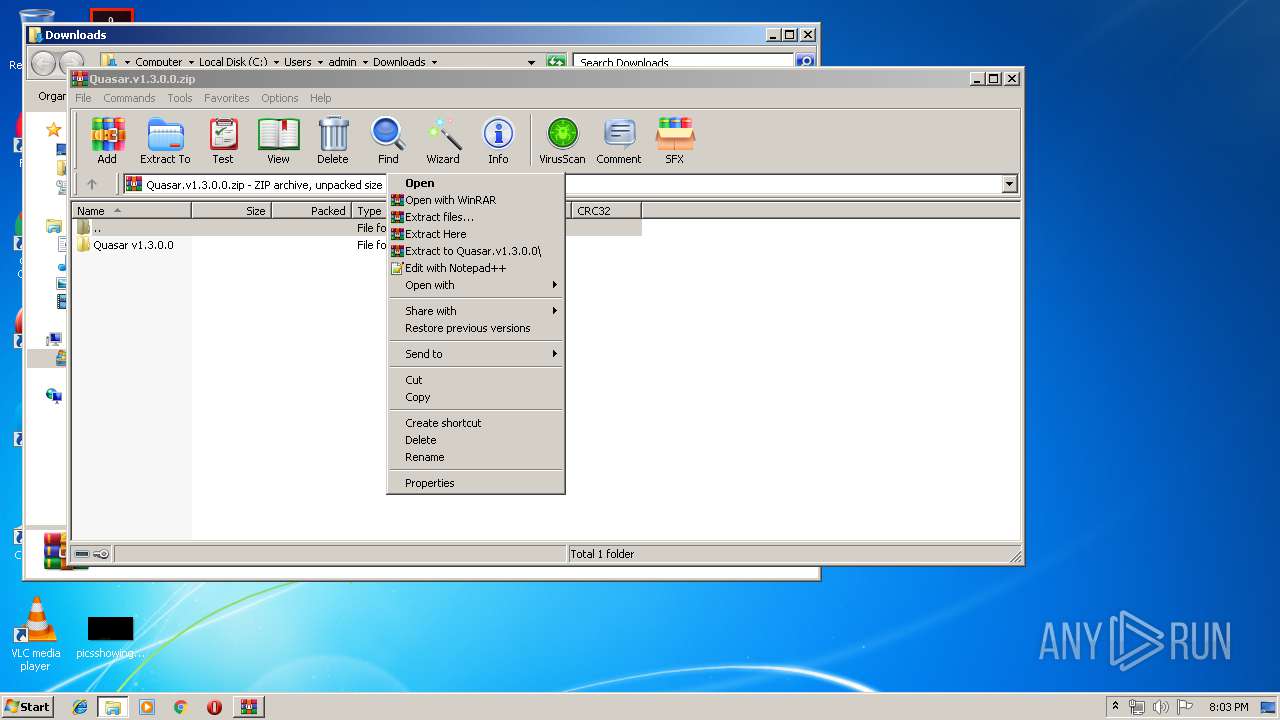1280x720 pixels.
Task: Click the taskbar clock 8:03 PM
Action: point(1228,707)
